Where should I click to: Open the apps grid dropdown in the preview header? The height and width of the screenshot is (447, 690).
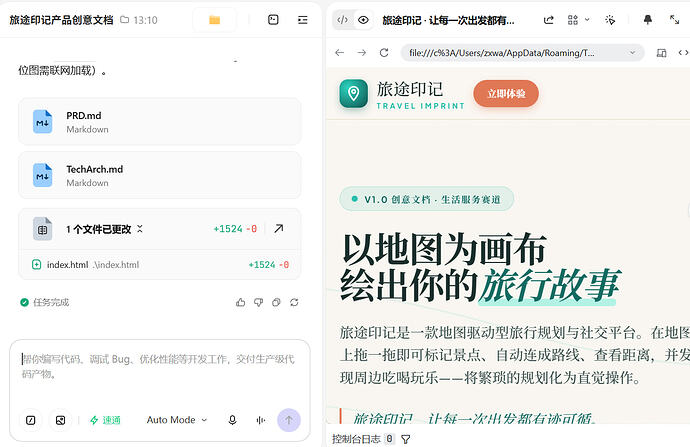click(x=578, y=20)
